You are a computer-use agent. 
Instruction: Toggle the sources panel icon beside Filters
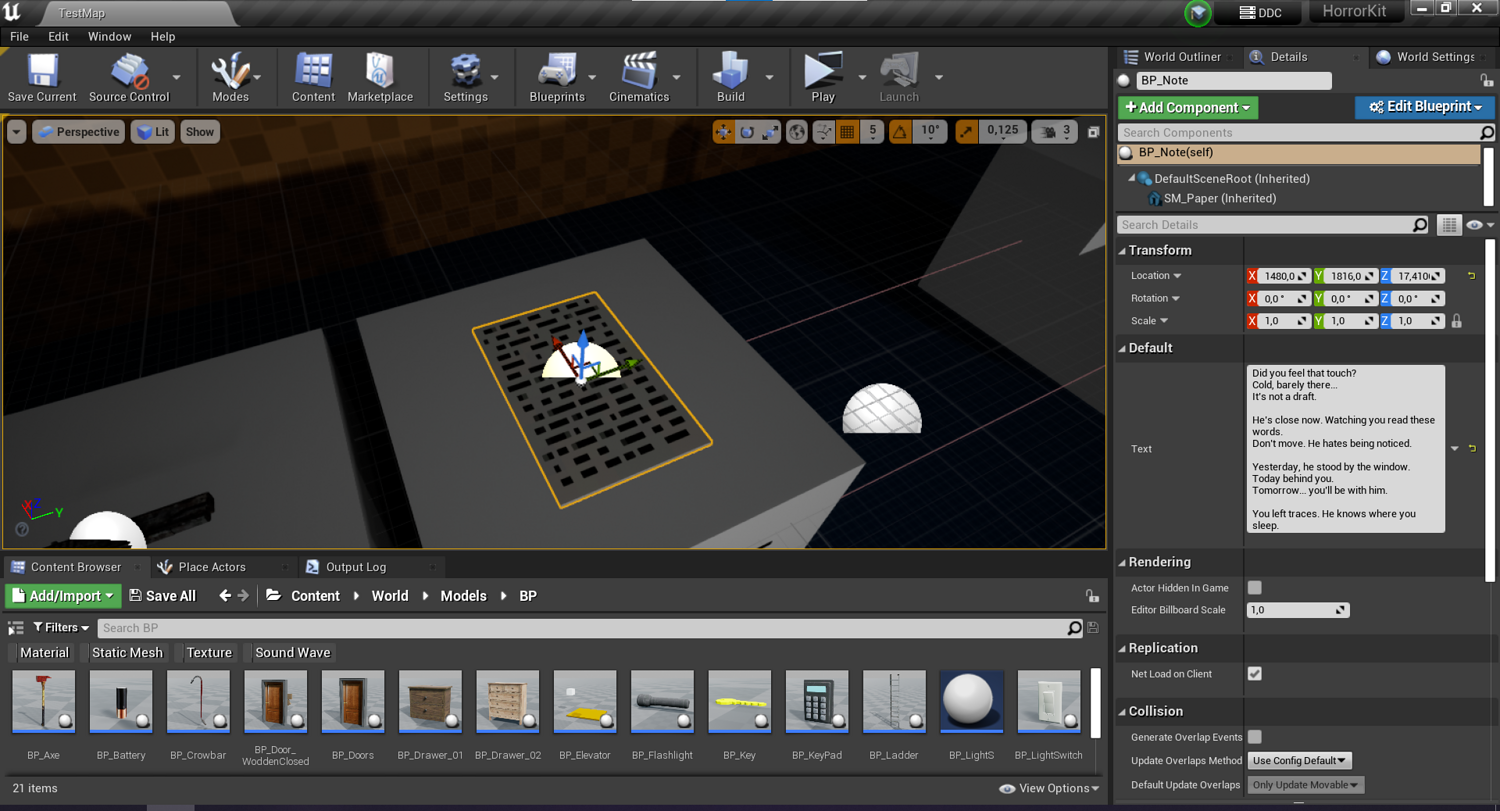coord(16,628)
